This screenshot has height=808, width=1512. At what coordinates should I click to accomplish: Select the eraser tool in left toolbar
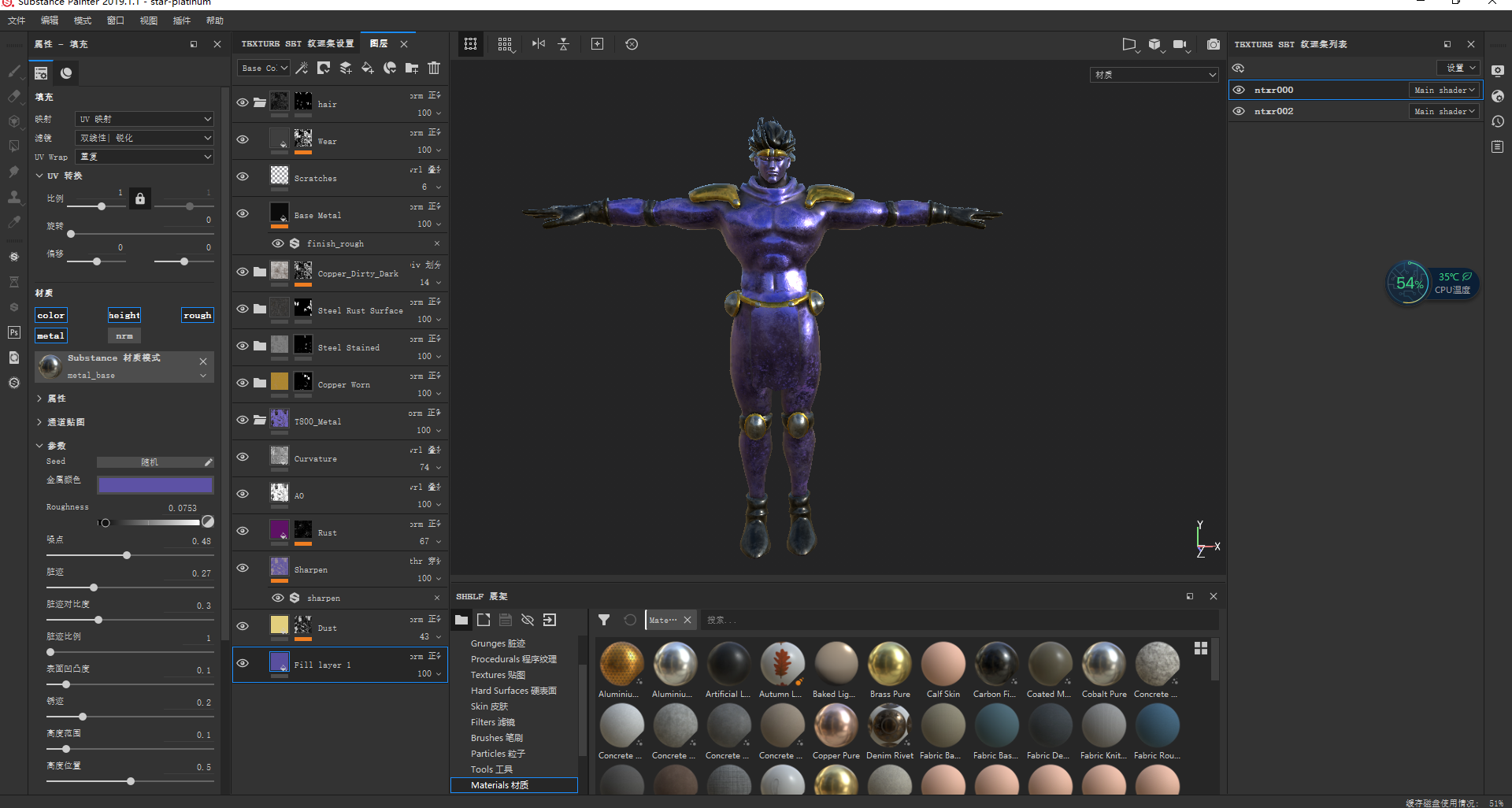(14, 96)
